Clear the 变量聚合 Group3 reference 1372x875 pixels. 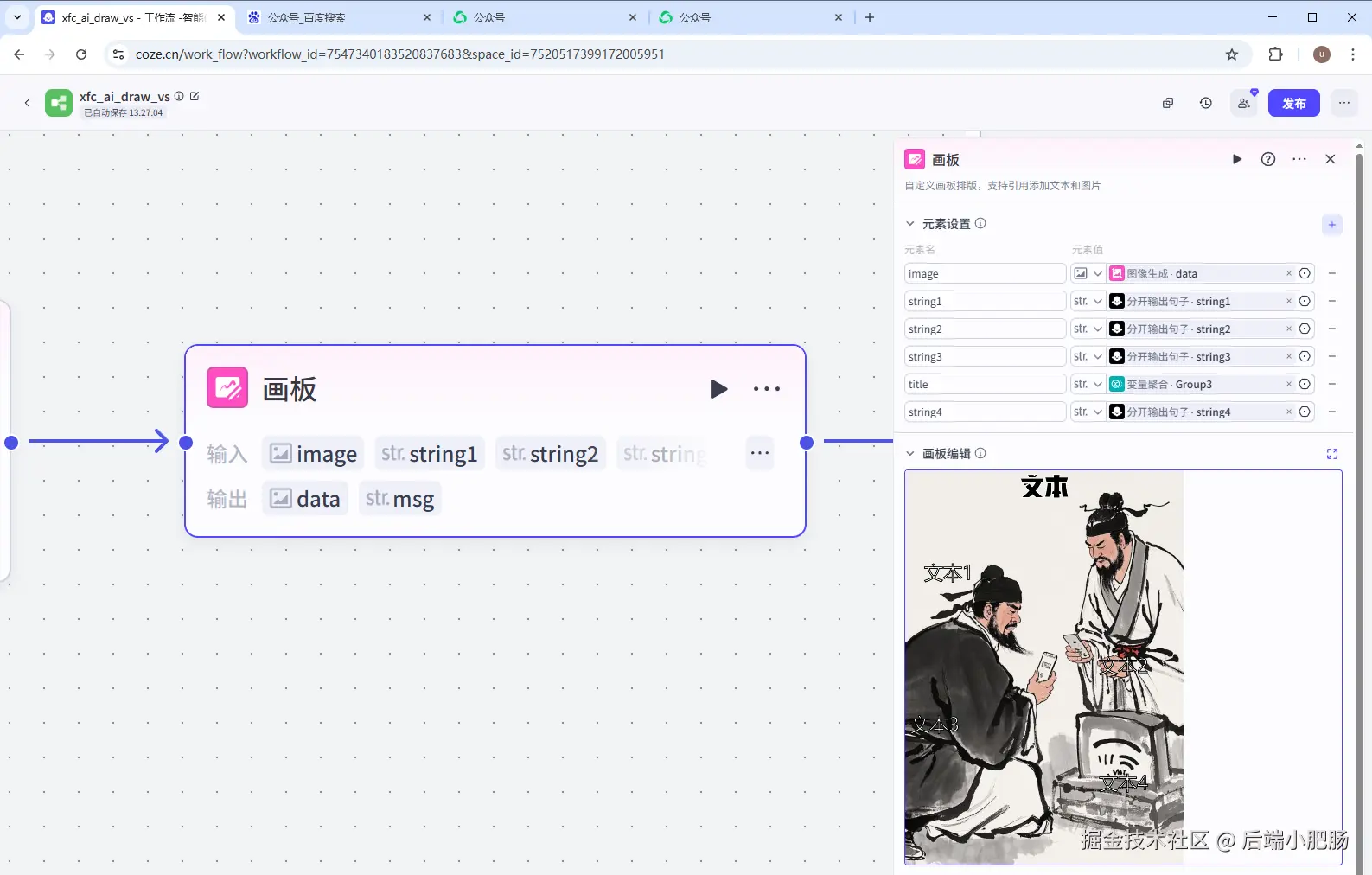[x=1289, y=384]
